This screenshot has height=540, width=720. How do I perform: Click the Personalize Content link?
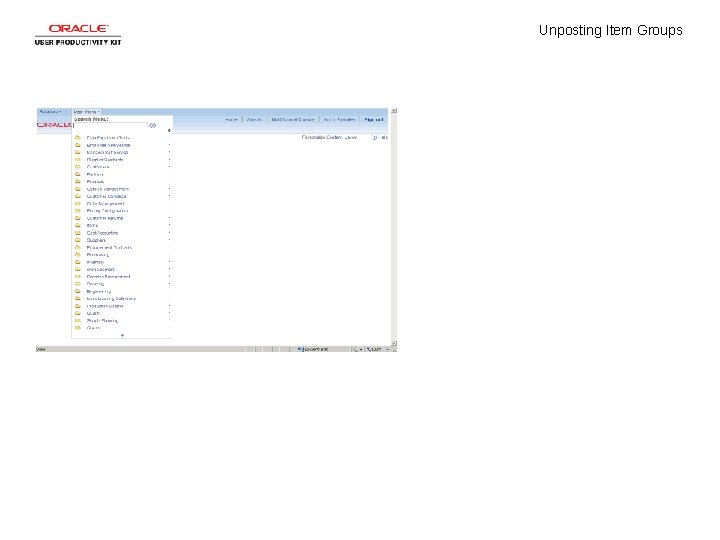pos(321,137)
